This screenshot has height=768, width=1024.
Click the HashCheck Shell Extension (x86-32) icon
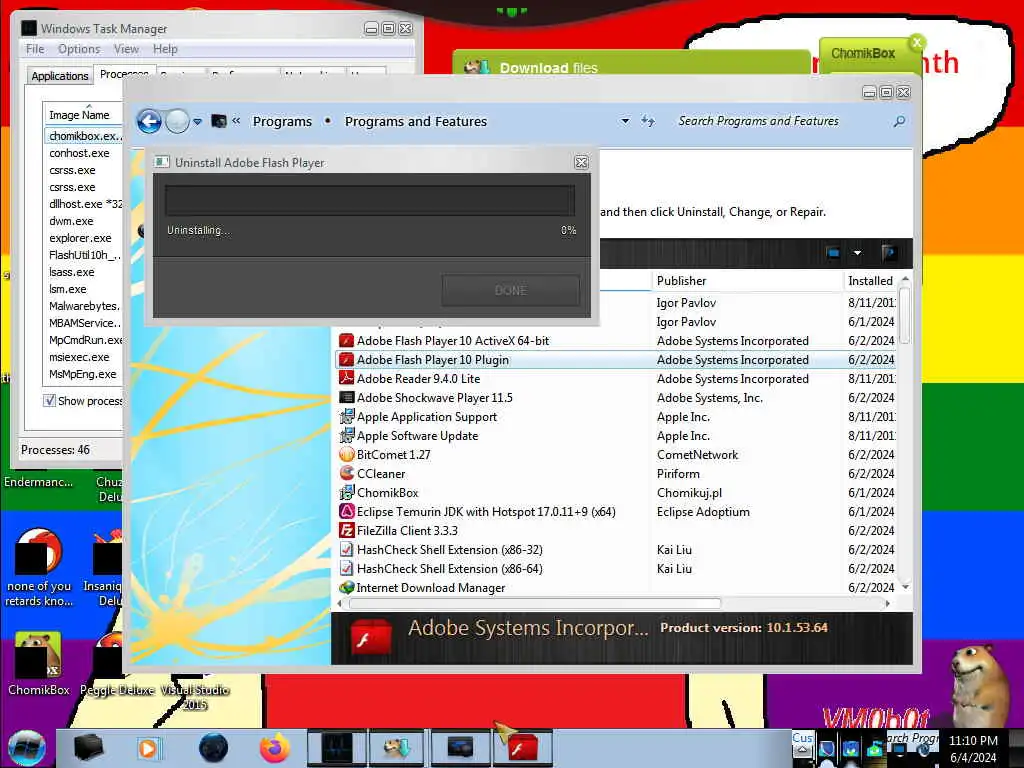[x=346, y=550]
